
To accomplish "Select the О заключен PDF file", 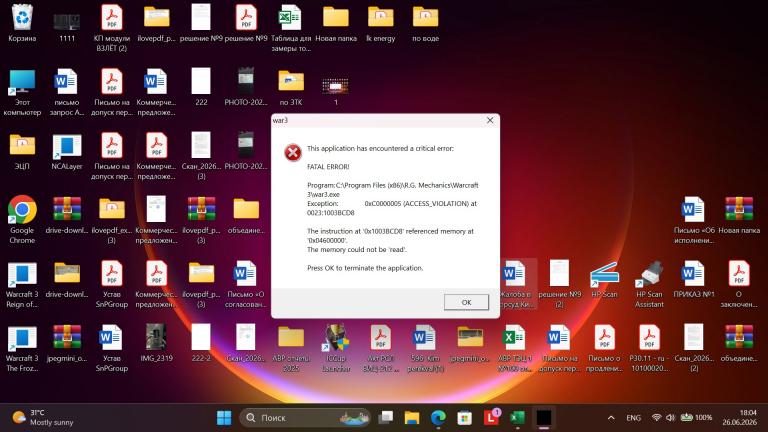I will [739, 284].
